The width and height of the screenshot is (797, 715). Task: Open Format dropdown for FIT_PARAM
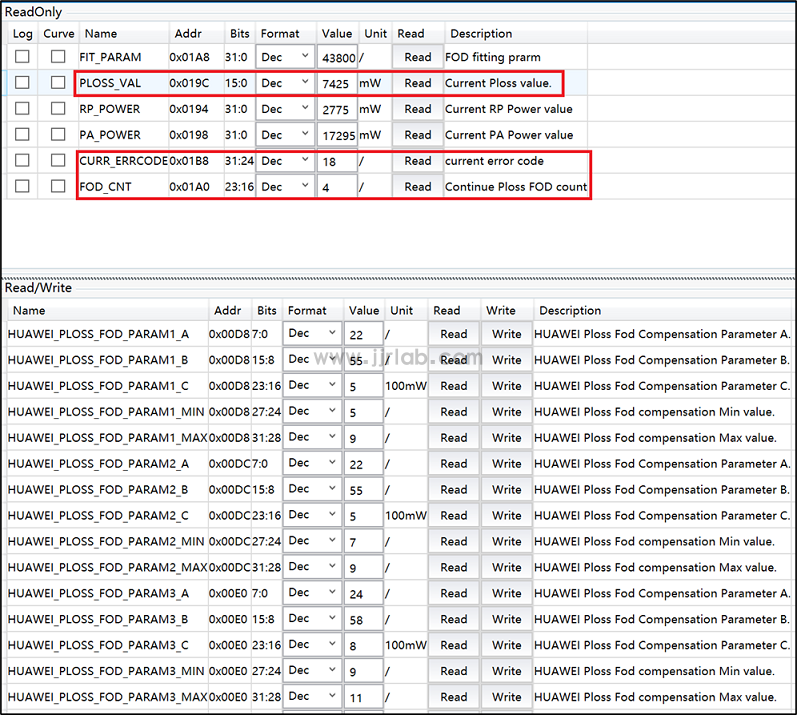tap(285, 57)
